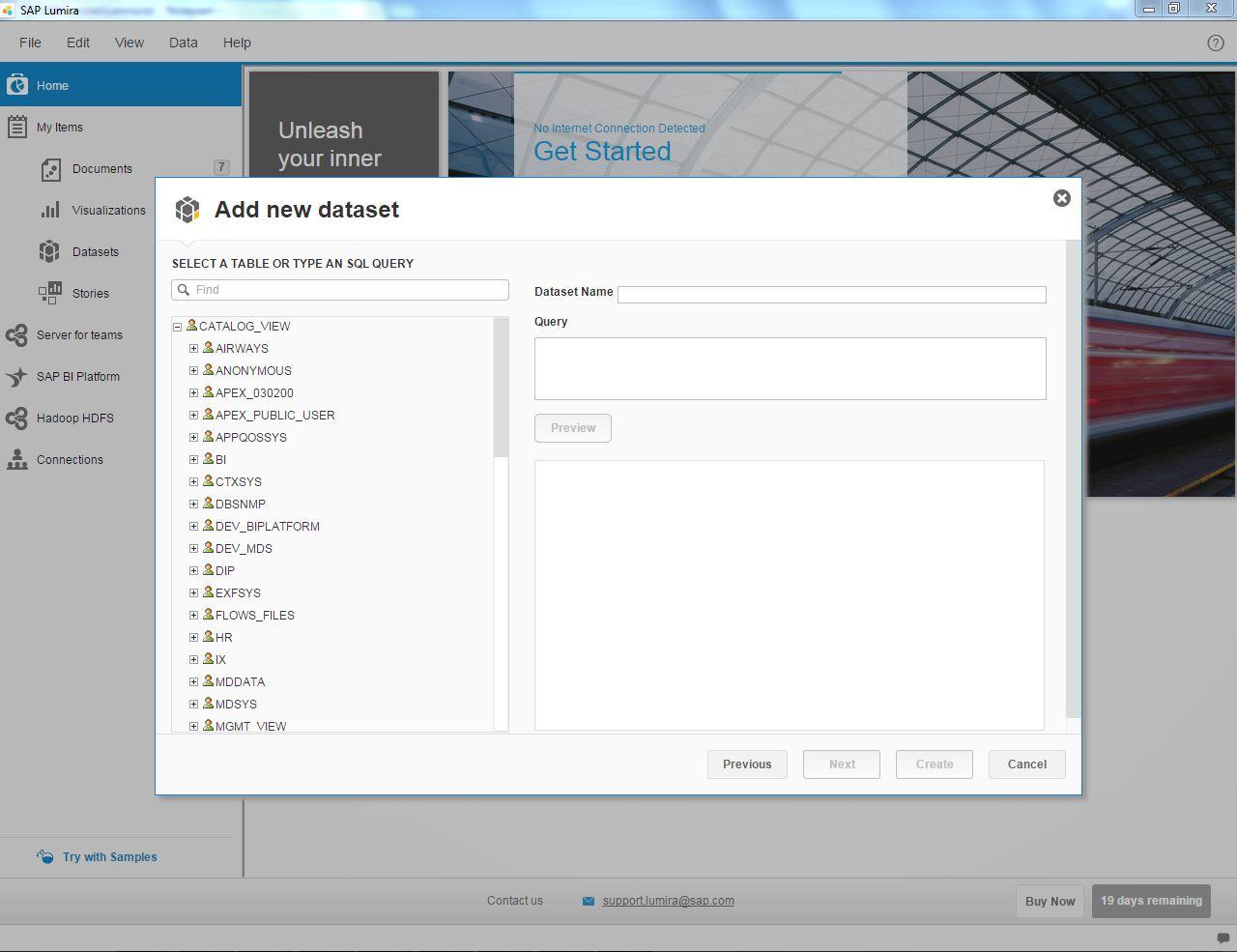Image resolution: width=1237 pixels, height=952 pixels.
Task: Click the Next button
Action: 842,764
